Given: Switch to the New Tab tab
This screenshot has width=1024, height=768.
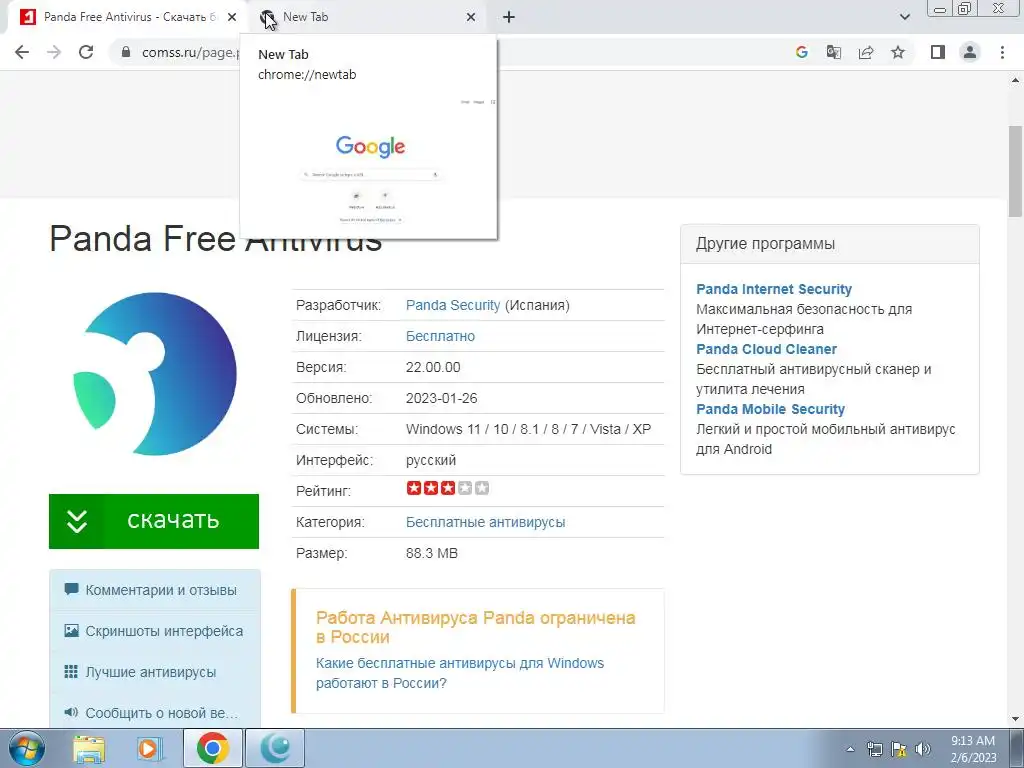Looking at the screenshot, I should (369, 17).
